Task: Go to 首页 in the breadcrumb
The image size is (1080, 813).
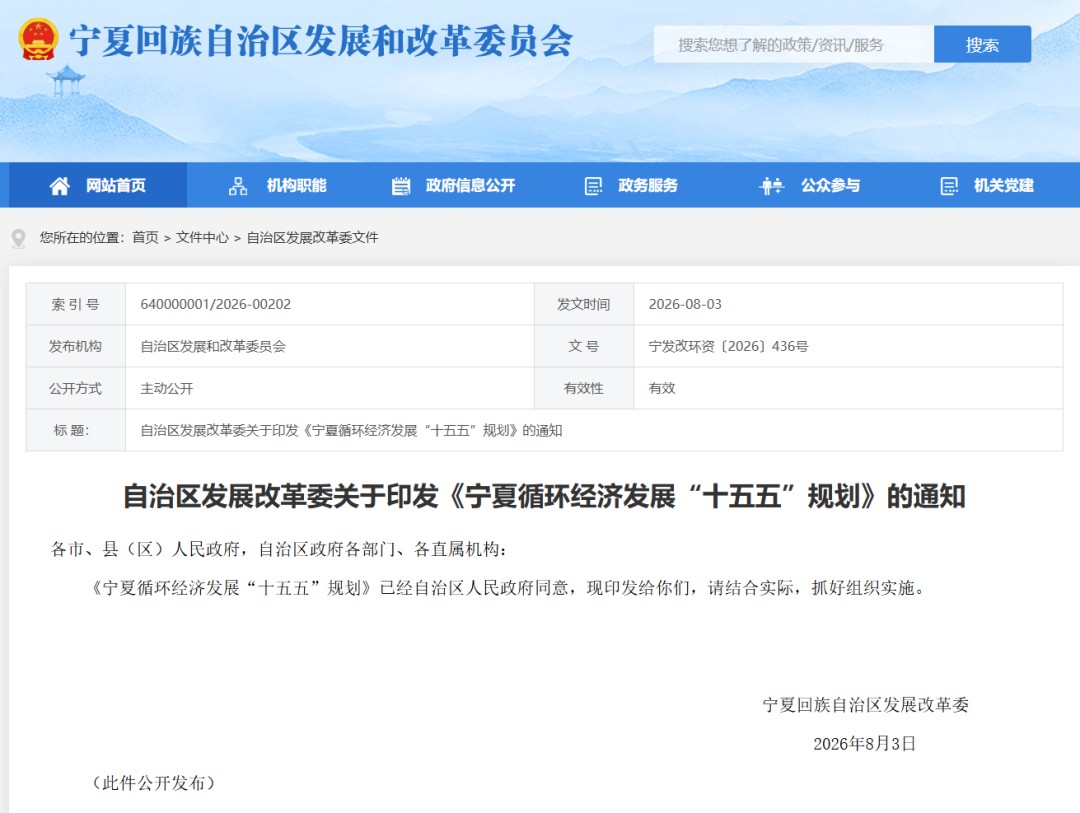Action: click(x=145, y=238)
